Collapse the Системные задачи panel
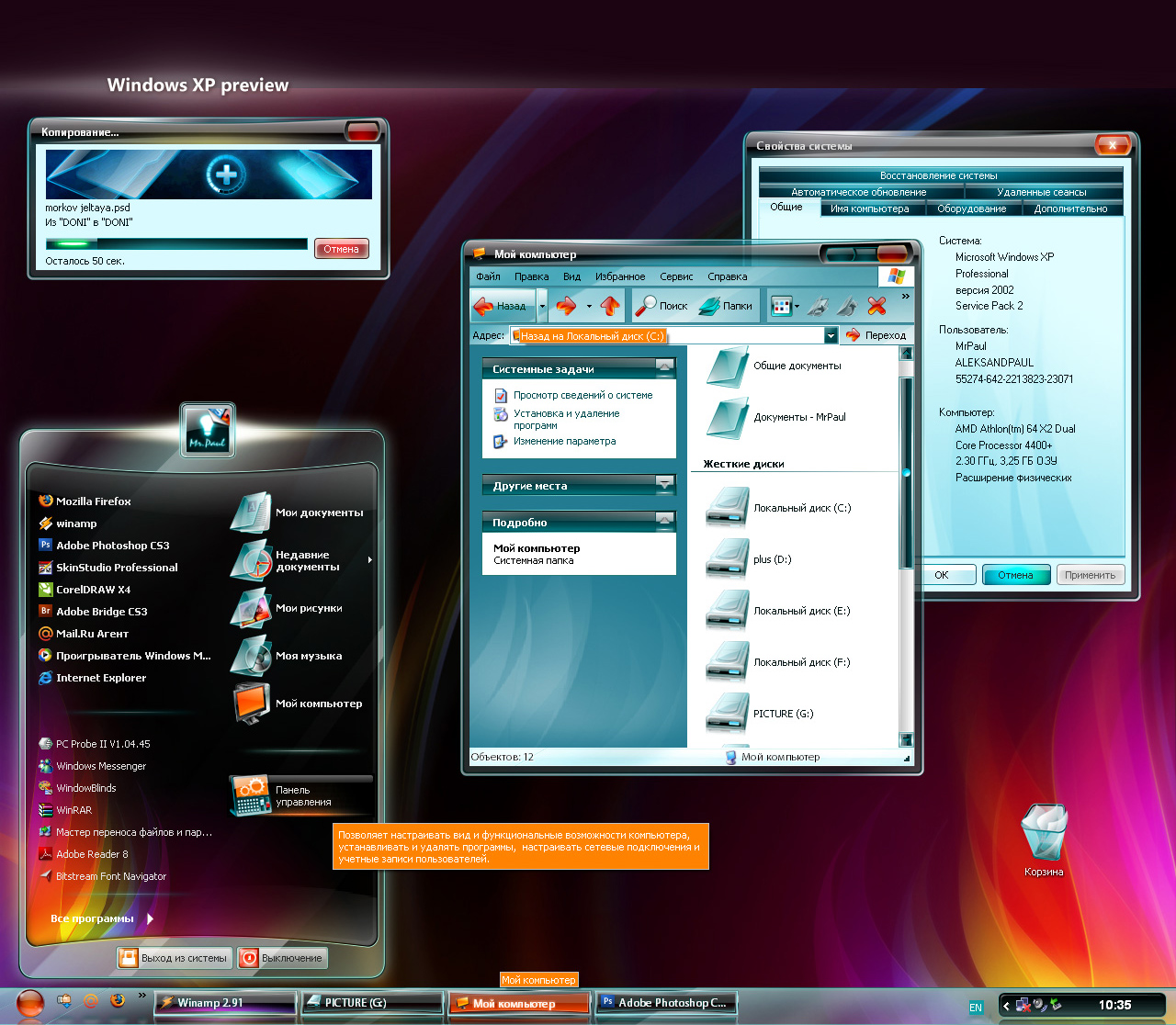Screen dimensions: 1176x1025 point(665,367)
